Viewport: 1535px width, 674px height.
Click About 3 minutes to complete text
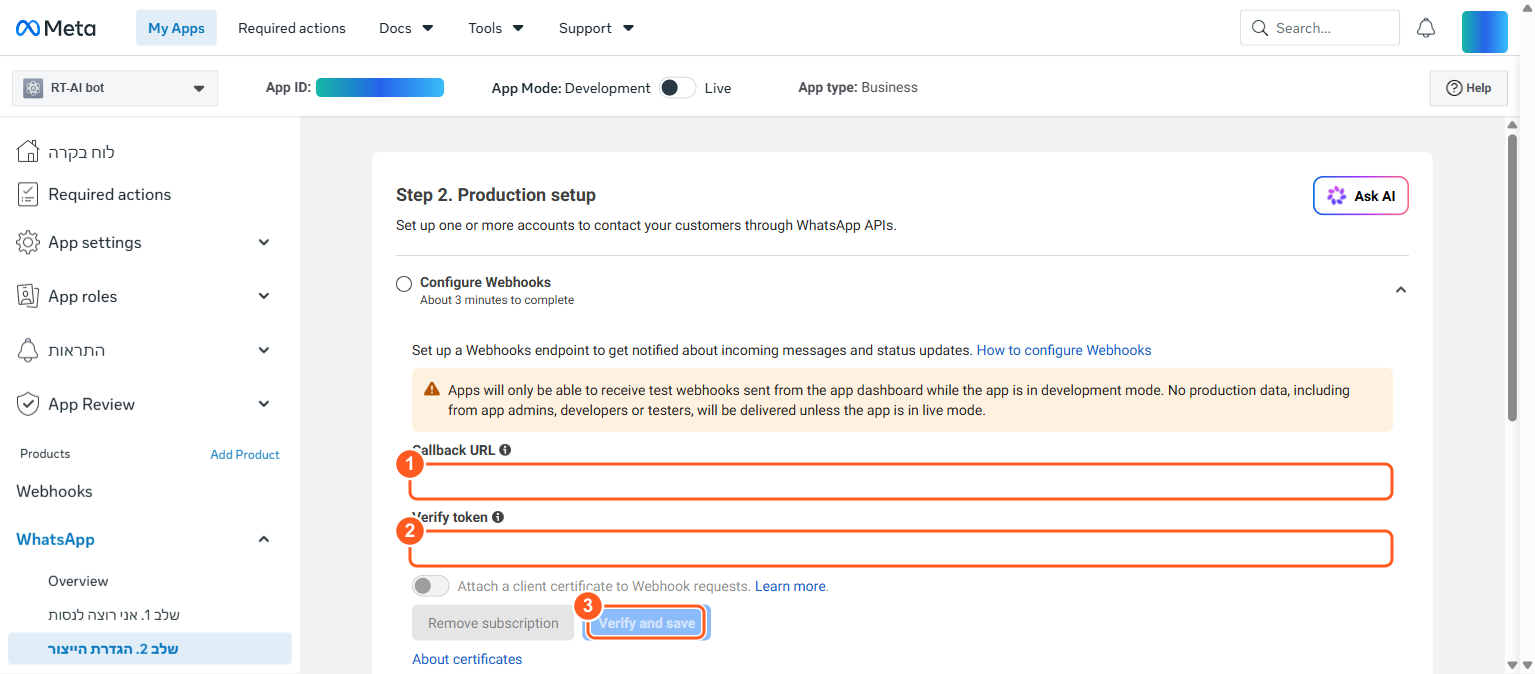497,300
